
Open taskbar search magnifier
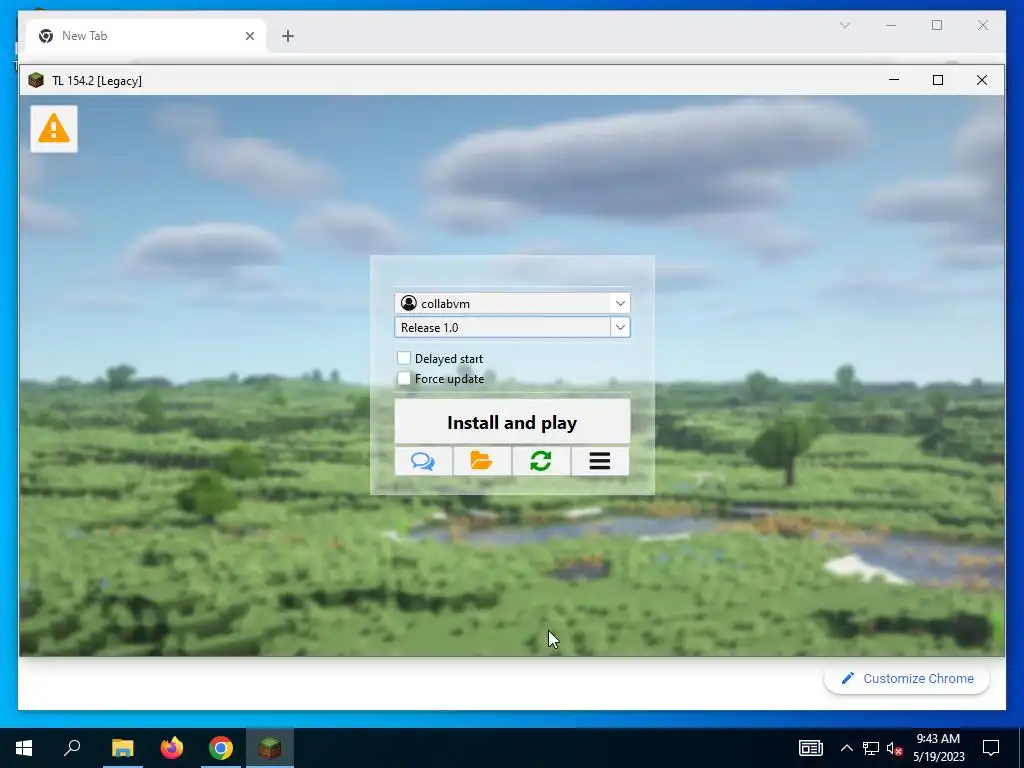tap(72, 748)
